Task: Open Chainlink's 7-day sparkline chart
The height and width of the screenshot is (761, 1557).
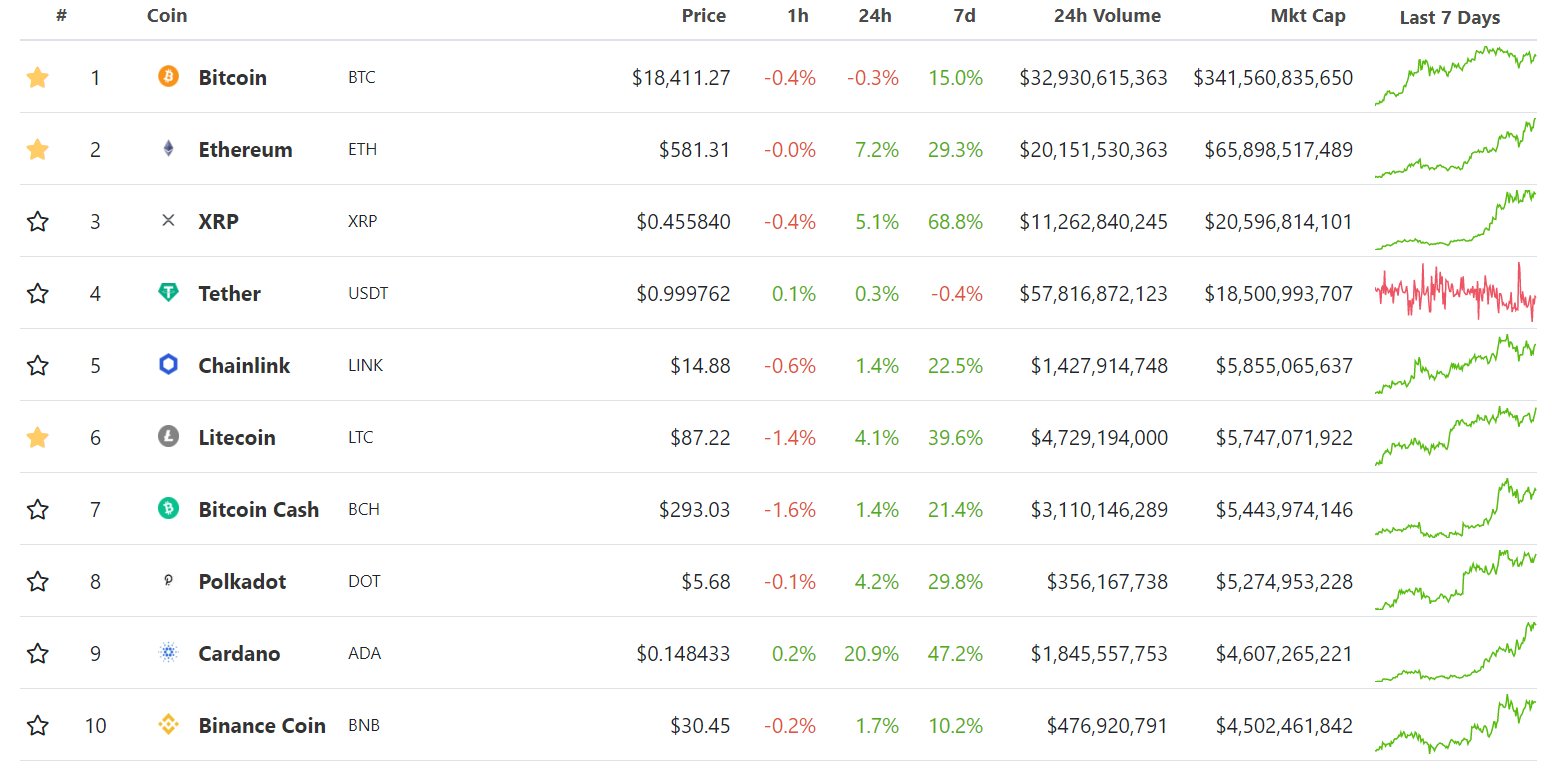Action: coord(1455,365)
